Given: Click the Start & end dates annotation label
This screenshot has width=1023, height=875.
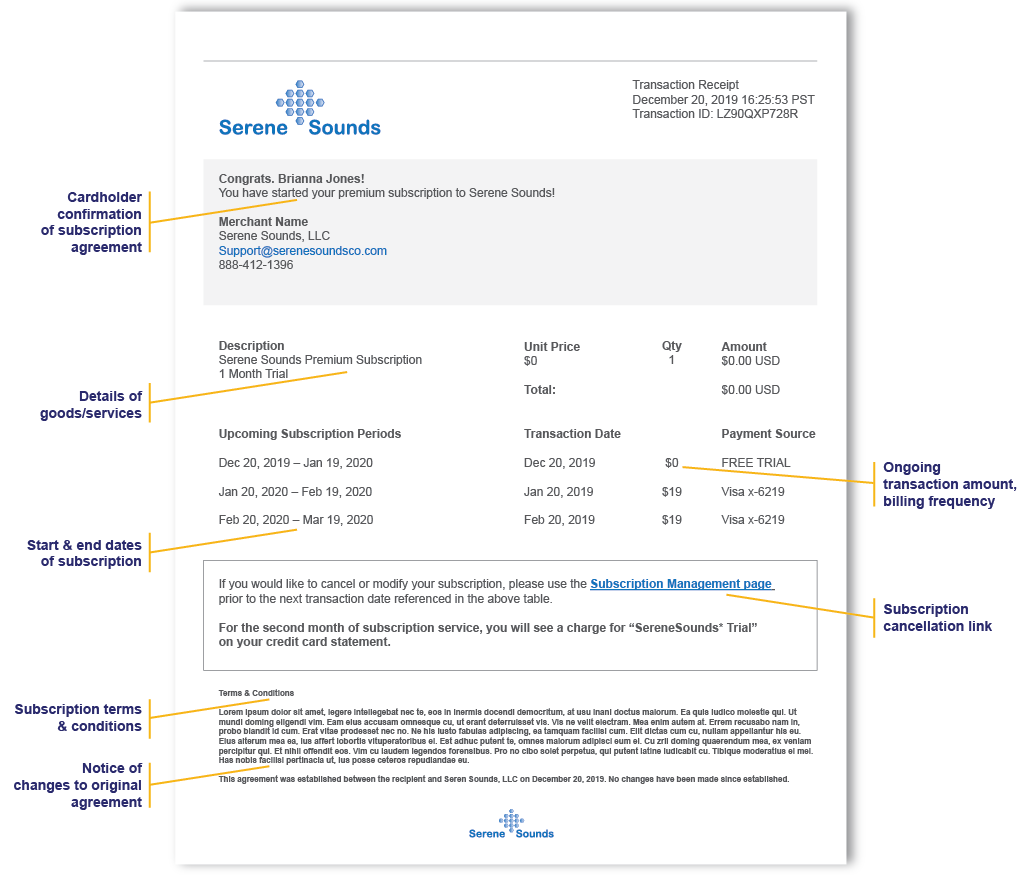Looking at the screenshot, I should click(84, 553).
